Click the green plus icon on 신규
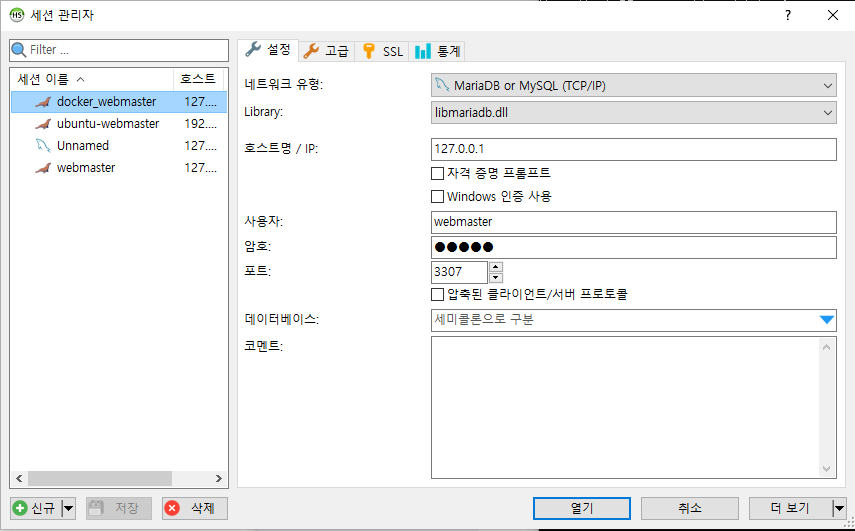 (20, 508)
